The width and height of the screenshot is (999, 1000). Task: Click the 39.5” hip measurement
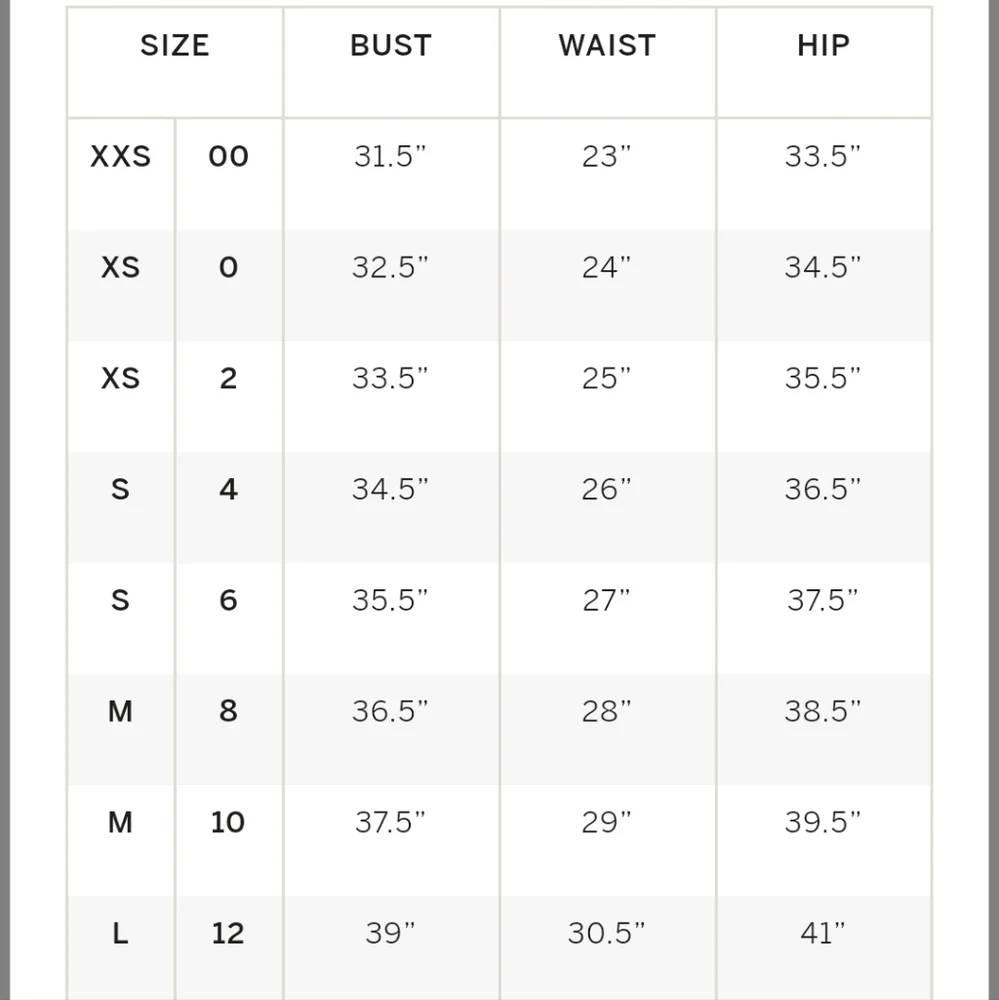click(823, 823)
